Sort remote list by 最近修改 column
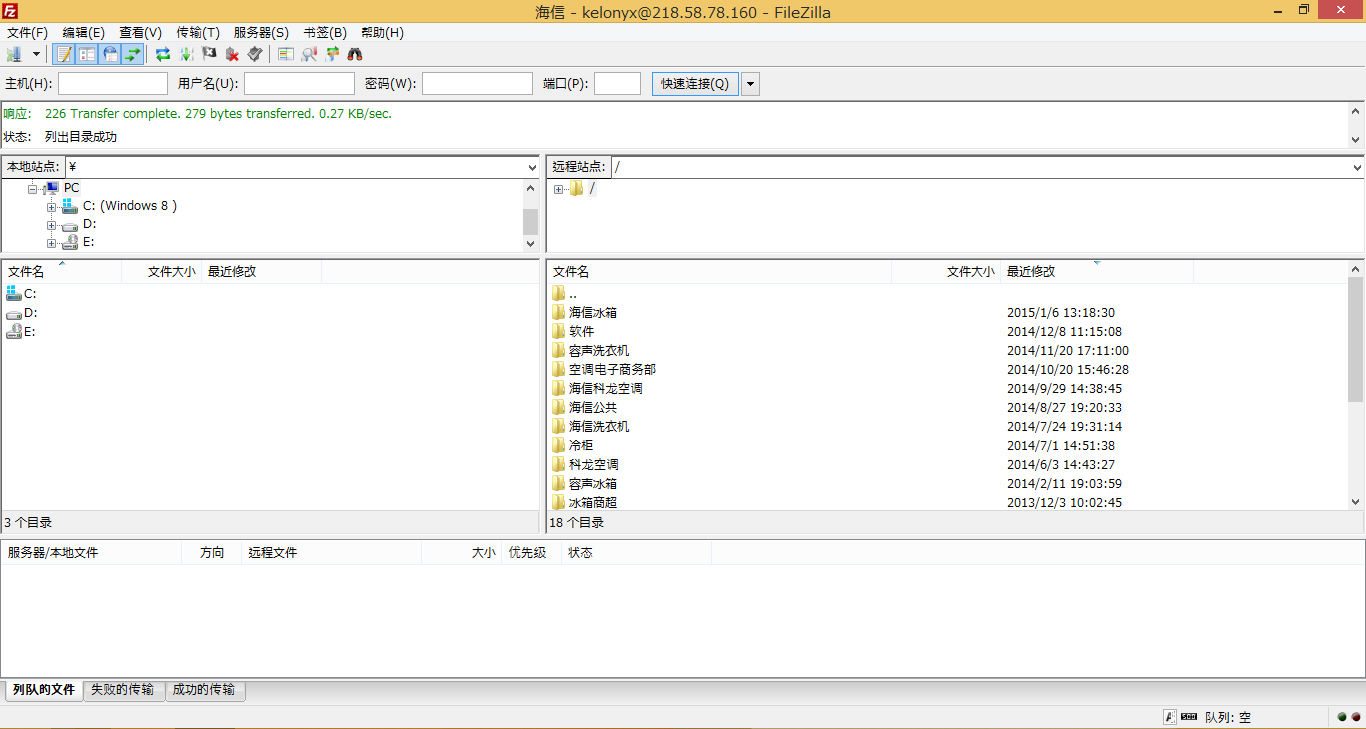Image resolution: width=1366 pixels, height=729 pixels. tap(1096, 271)
